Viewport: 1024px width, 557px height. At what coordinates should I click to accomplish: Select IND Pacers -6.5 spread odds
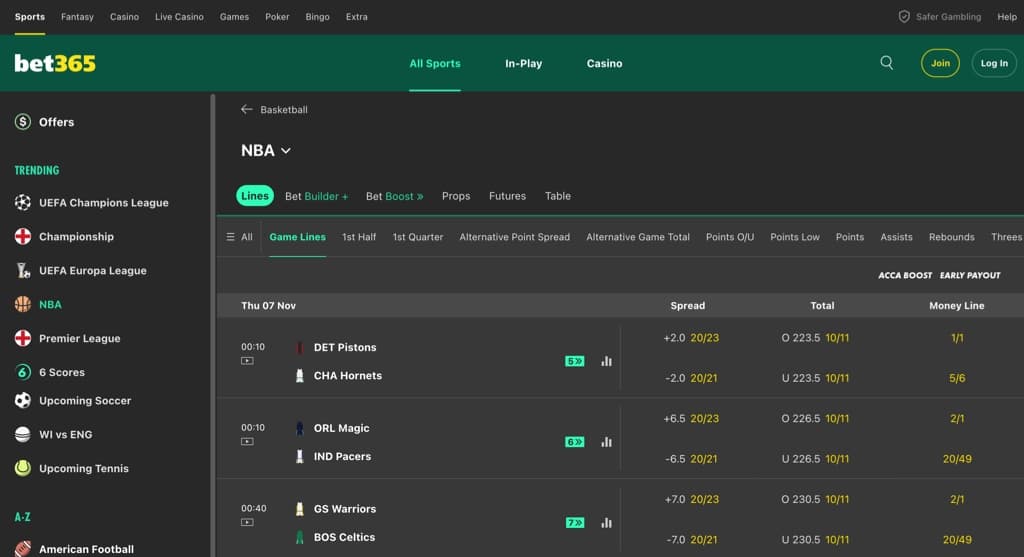tap(691, 459)
